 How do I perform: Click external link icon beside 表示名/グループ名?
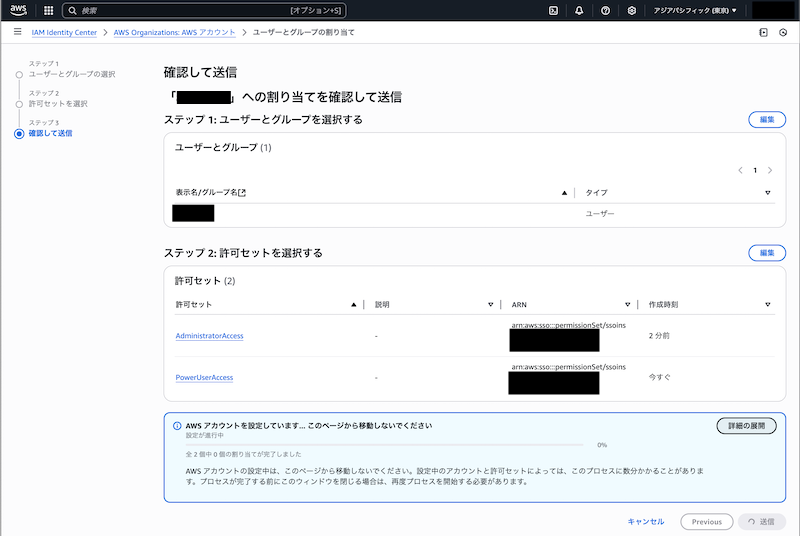point(242,192)
